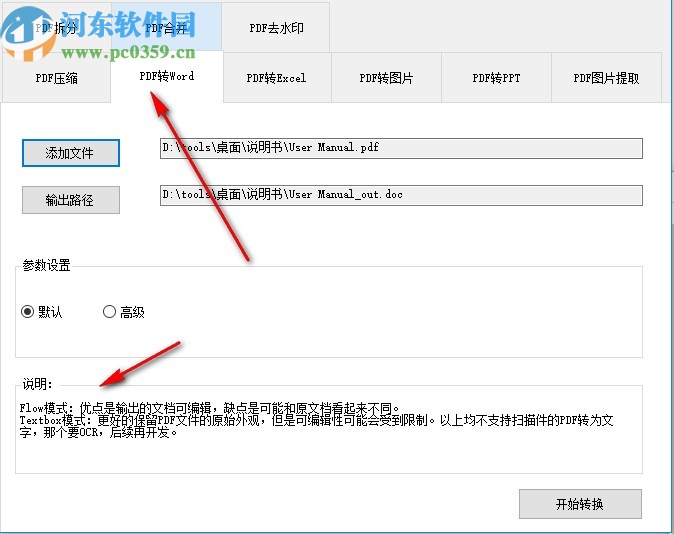Click the Textbox模式 description line
Screen dimensions: 674x534
316,426
